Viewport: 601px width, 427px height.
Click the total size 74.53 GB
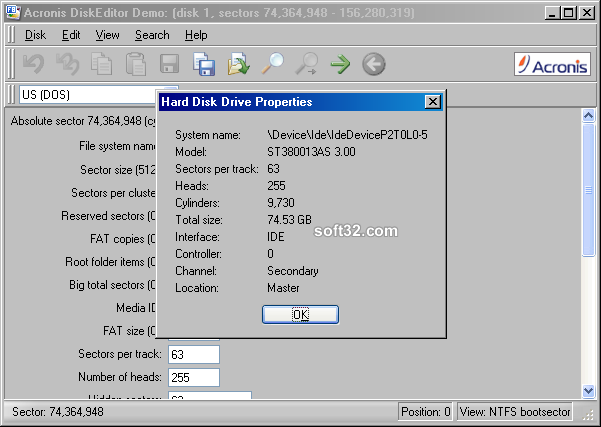[x=289, y=220]
